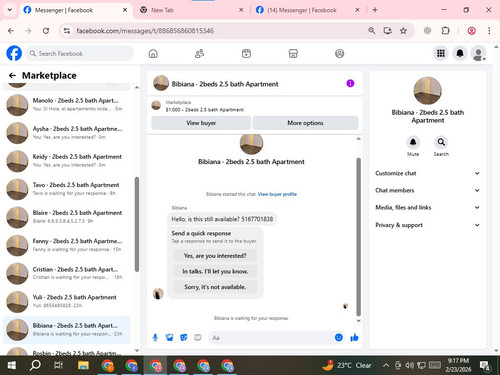This screenshot has height=375, width=500.
Task: Open the Tavo conversation
Action: coord(67,189)
